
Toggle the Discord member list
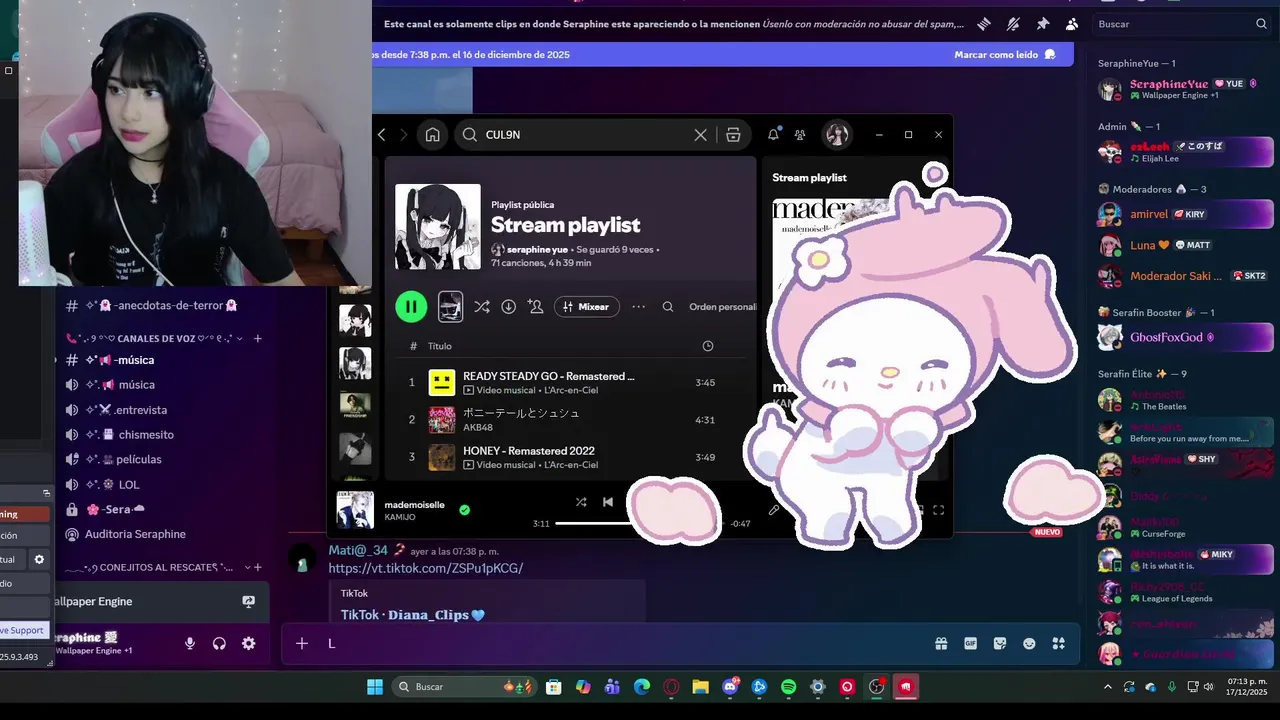pos(1072,24)
